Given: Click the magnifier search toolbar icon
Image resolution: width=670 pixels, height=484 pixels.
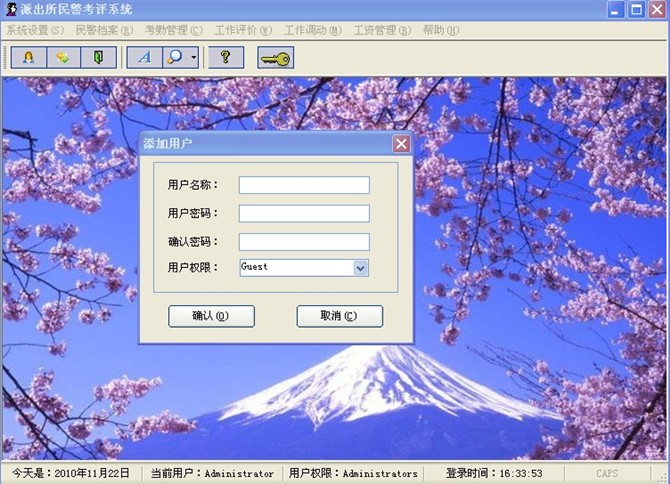Looking at the screenshot, I should pos(175,57).
